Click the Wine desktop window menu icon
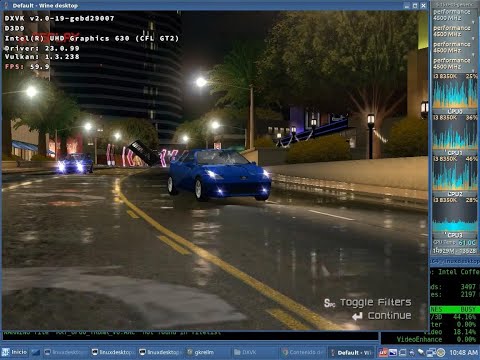Screen dimensions: 480x360 coord(5,5)
